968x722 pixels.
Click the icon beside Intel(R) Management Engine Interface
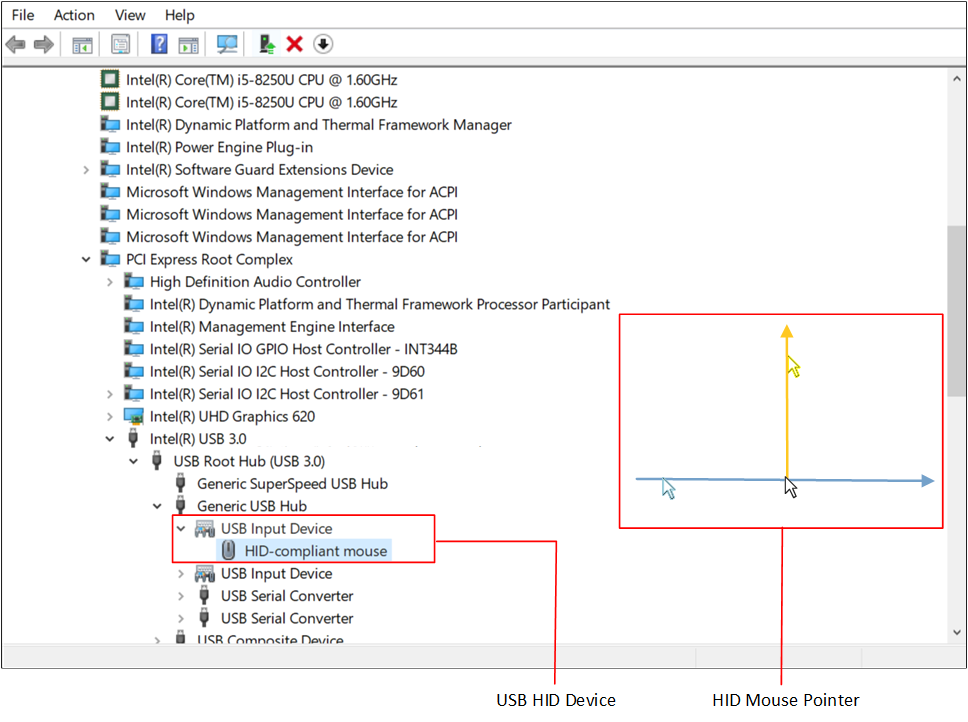click(134, 326)
